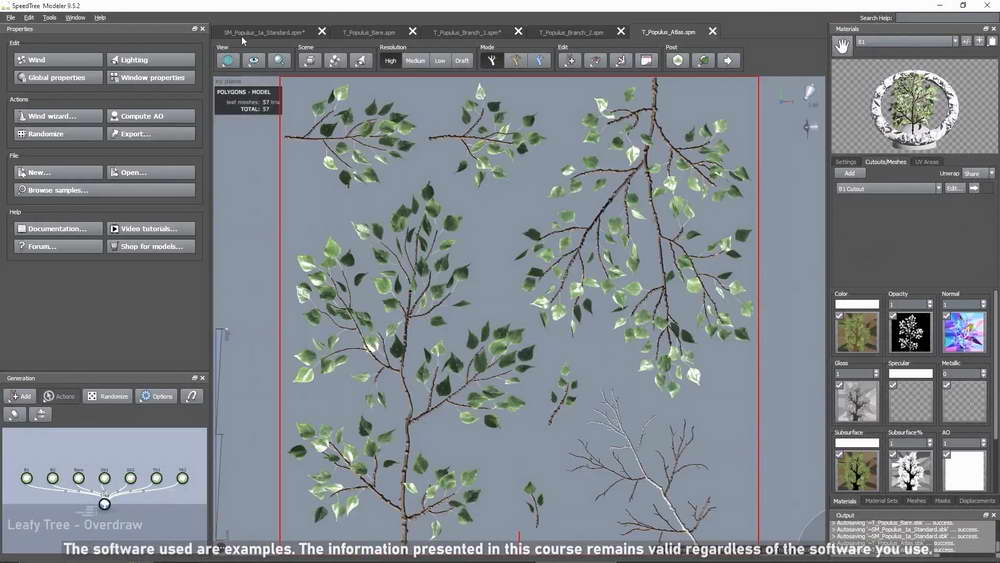Click the Gloss value stepper
The image size is (1000, 563).
click(x=876, y=374)
